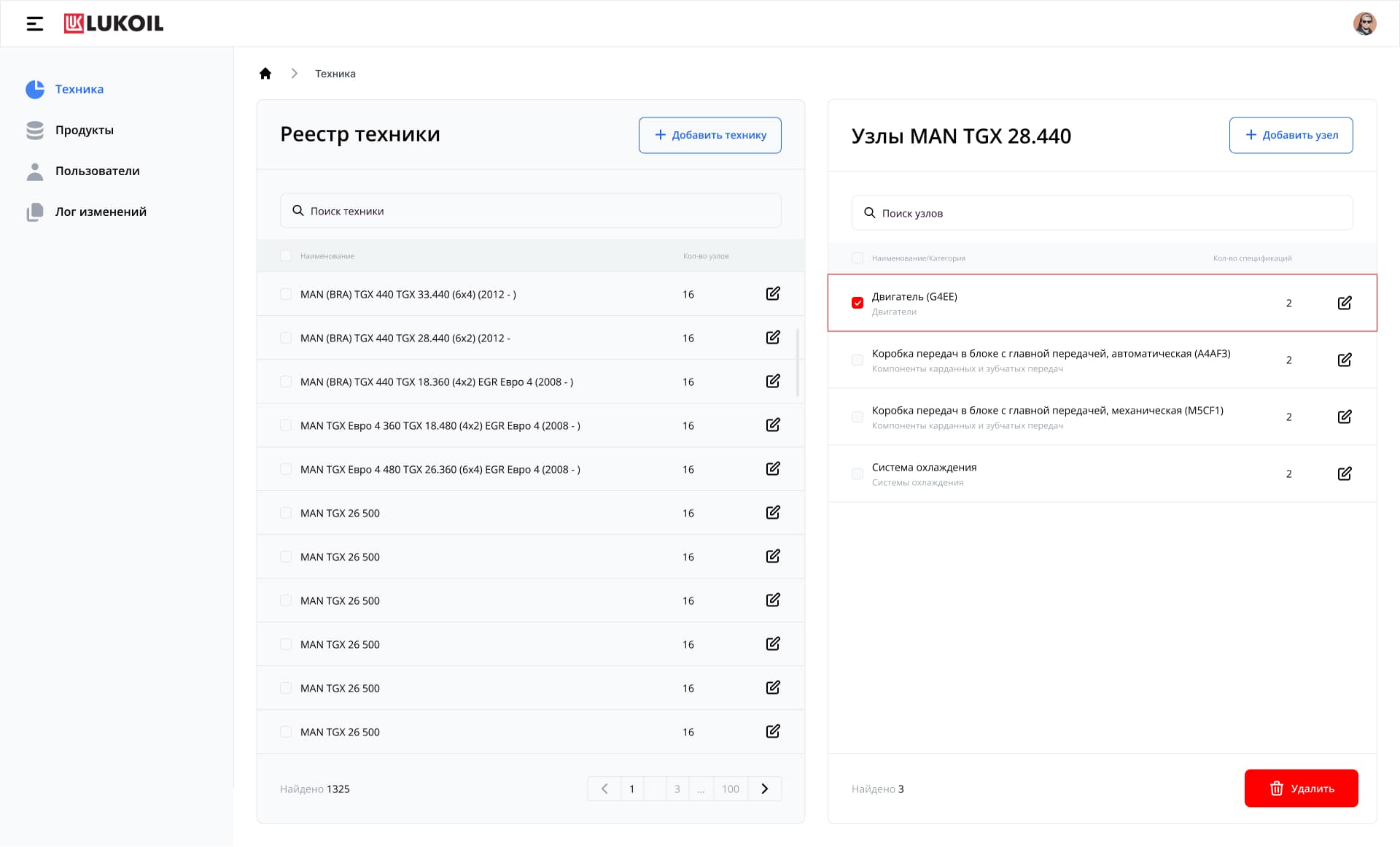Open the Продукты sidebar section

[70, 130]
